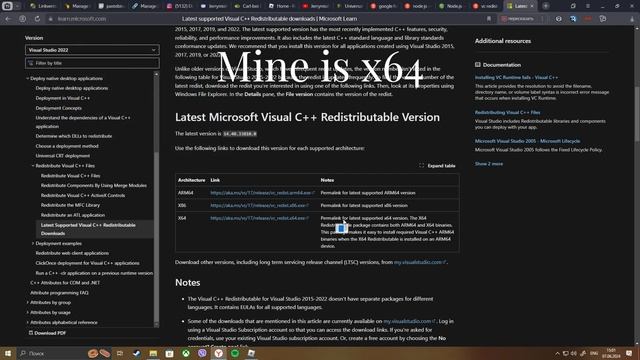Screen dimensions: 640x360
Task: Expand the Deployment examples node
Action: pos(33,243)
